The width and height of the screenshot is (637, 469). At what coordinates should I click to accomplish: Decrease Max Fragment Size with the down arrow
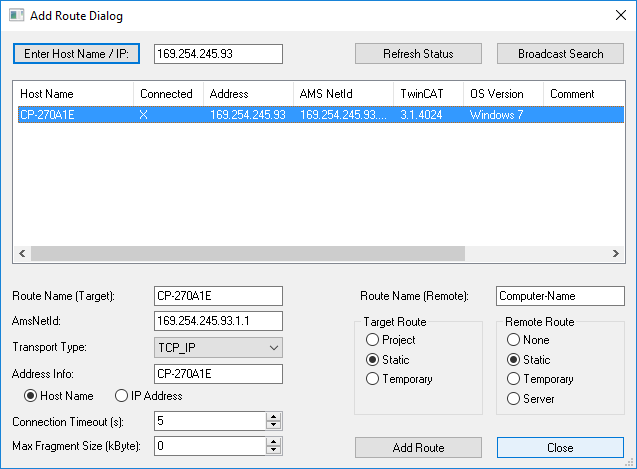(x=274, y=450)
